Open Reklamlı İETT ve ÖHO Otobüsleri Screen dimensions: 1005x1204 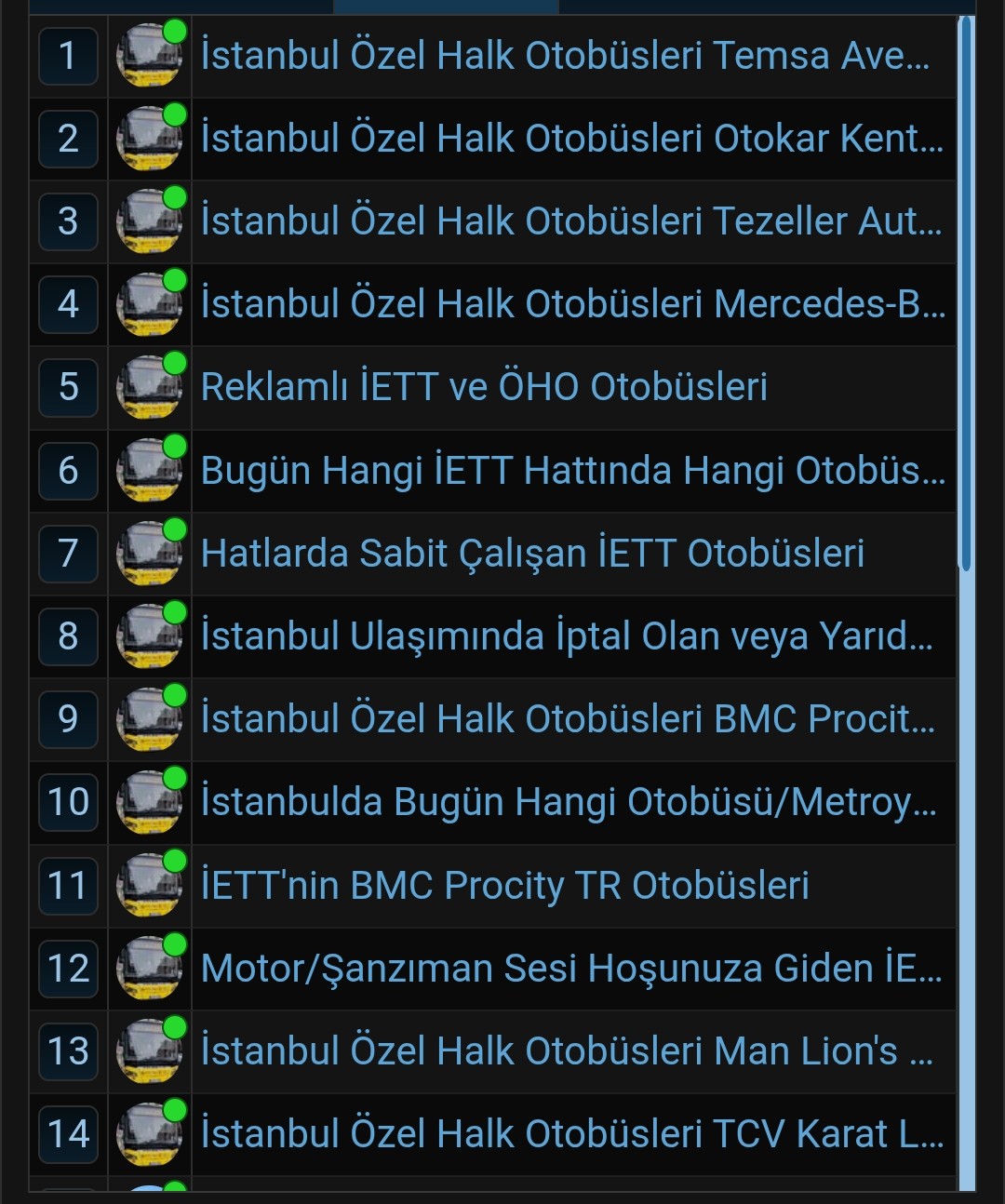tap(484, 387)
